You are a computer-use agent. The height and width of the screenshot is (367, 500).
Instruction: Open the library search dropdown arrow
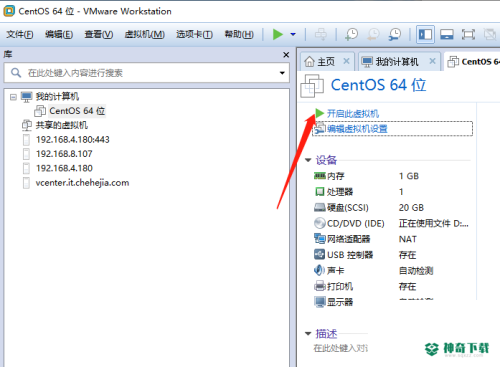point(282,73)
